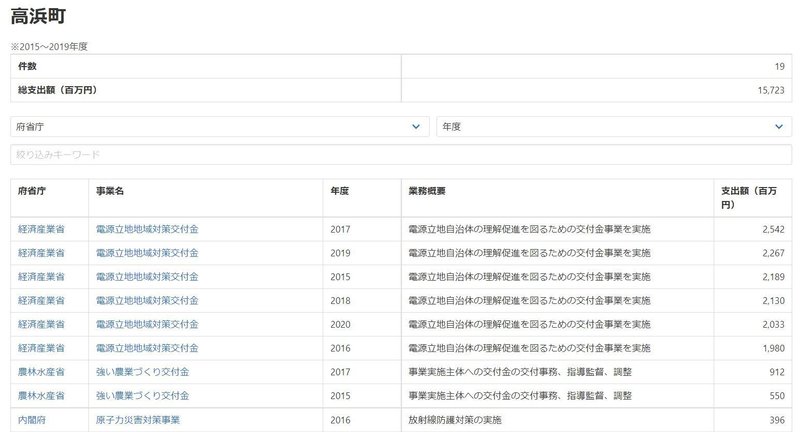Click the 高浜町 page heading

[x=38, y=16]
